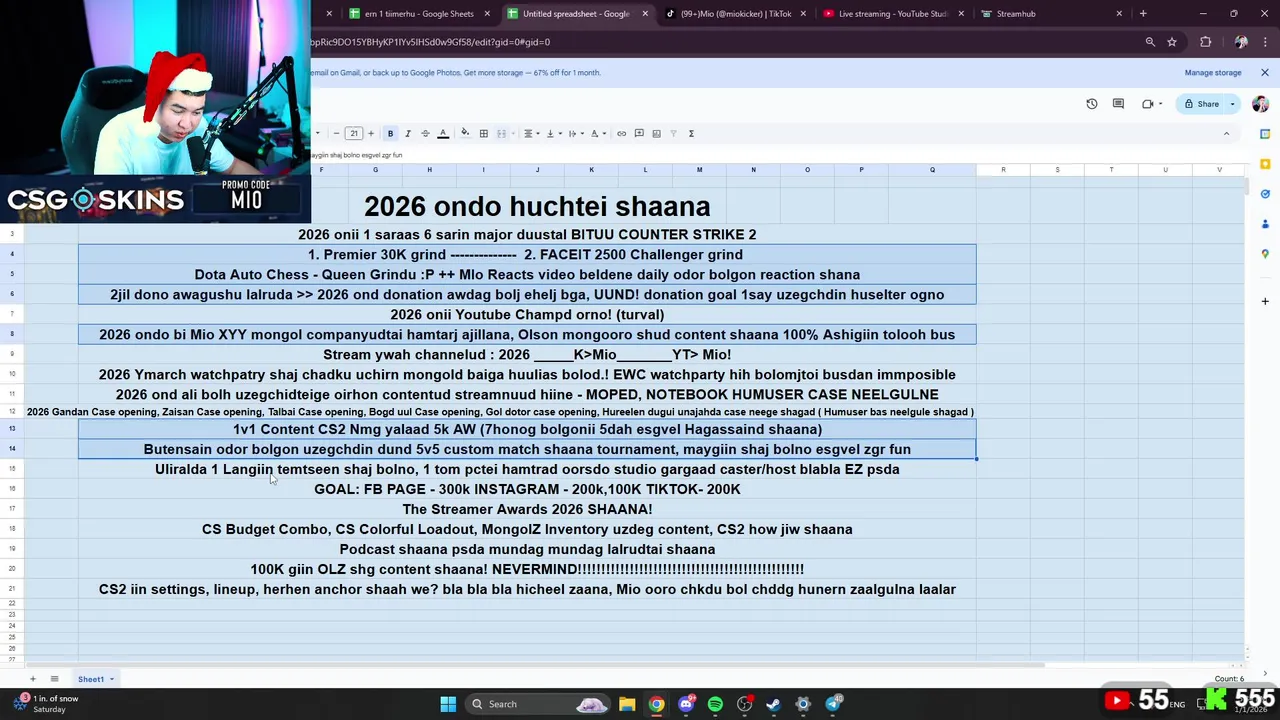The width and height of the screenshot is (1280, 720).
Task: Open the text color picker
Action: (443, 133)
